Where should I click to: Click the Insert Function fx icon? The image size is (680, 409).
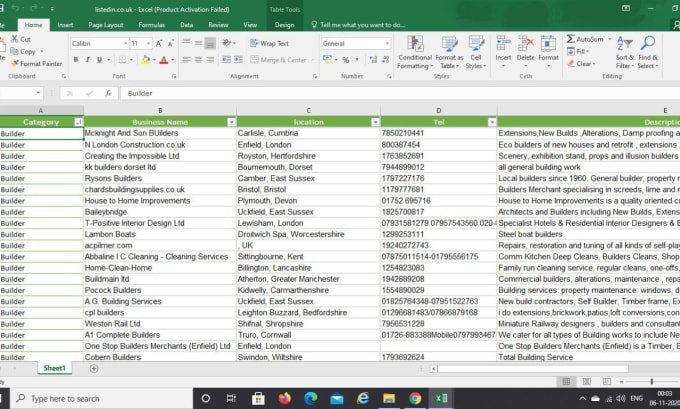point(108,93)
